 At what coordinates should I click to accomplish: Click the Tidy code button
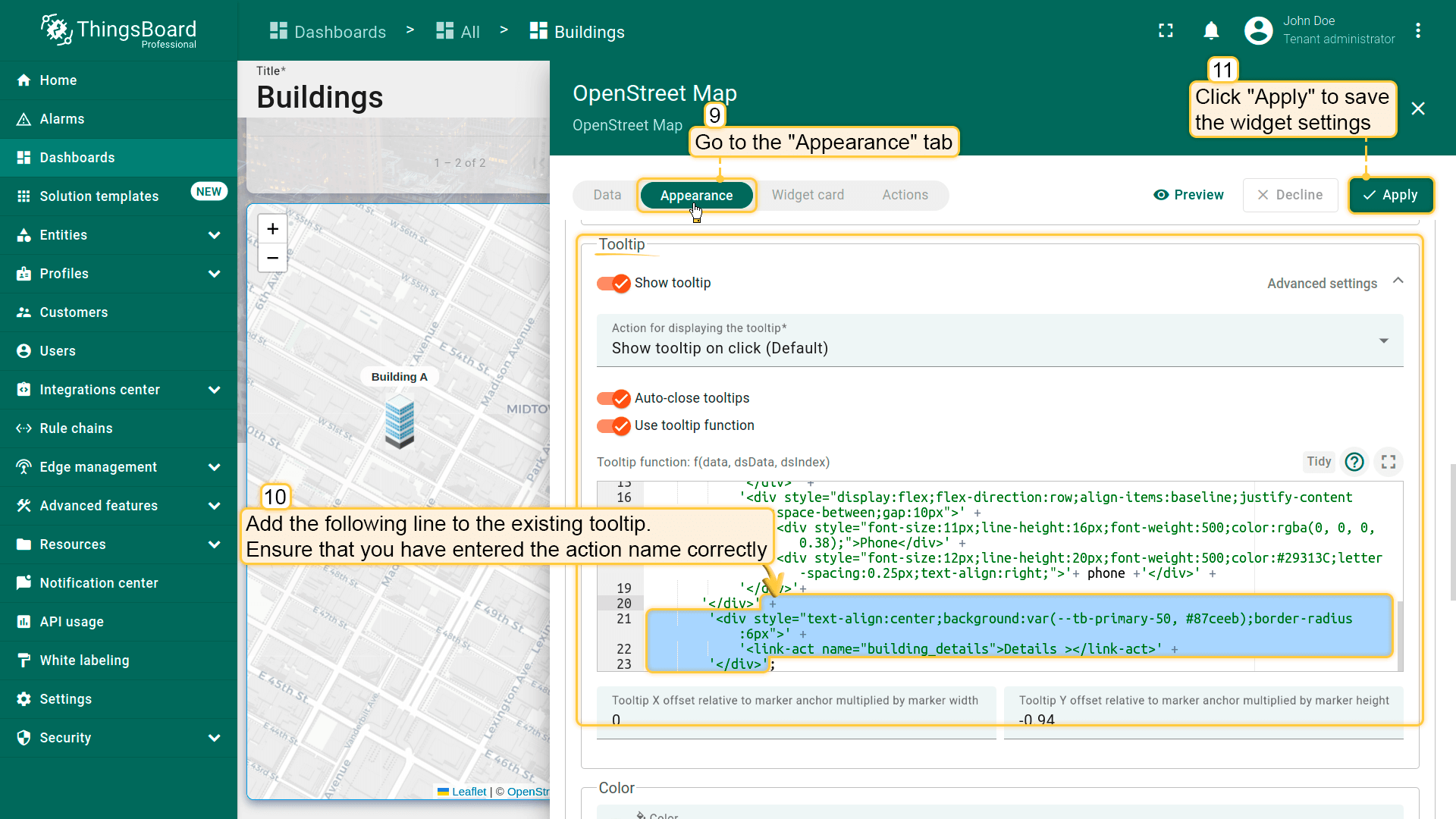tap(1318, 462)
